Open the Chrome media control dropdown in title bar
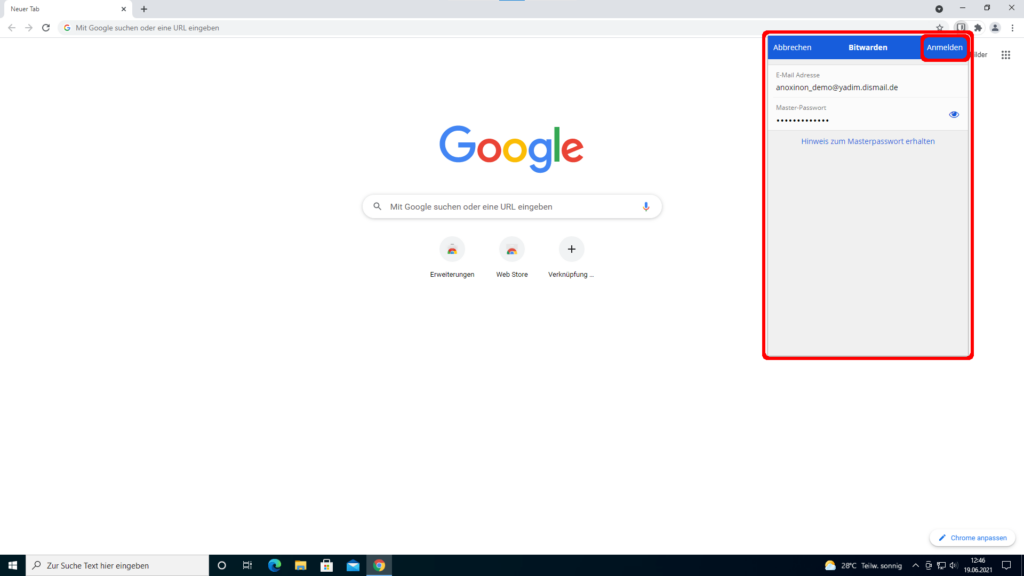The height and width of the screenshot is (576, 1024). point(939,9)
